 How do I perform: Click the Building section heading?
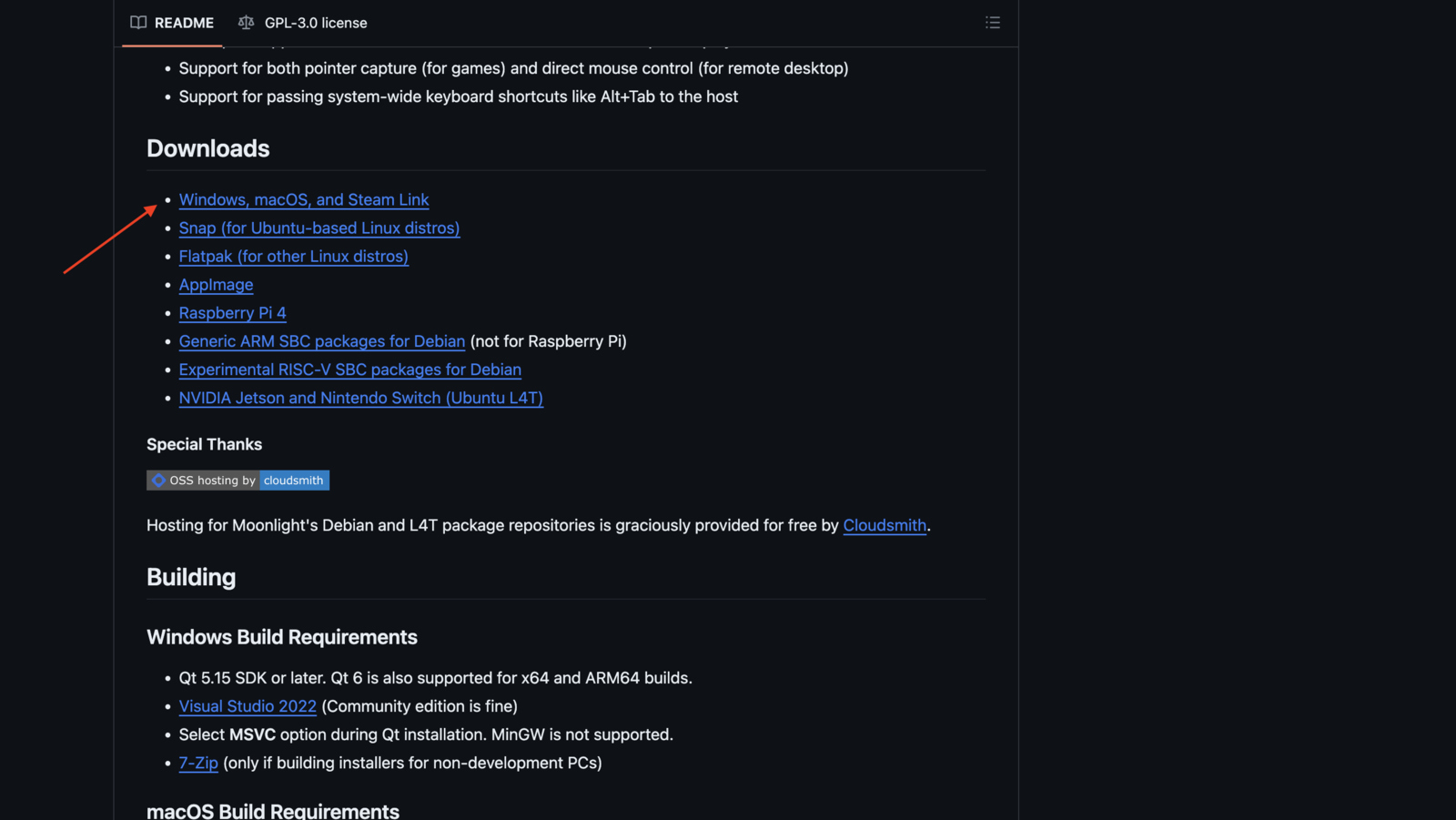[x=191, y=577]
